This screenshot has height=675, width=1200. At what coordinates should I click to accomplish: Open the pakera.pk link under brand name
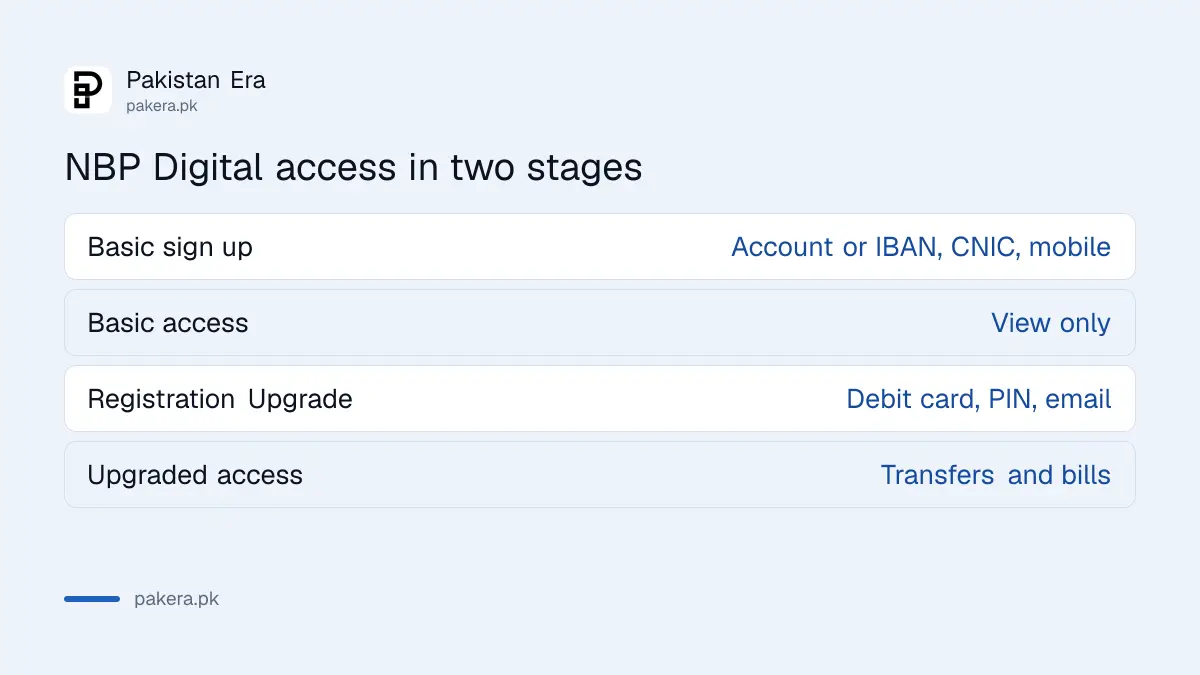tap(162, 105)
